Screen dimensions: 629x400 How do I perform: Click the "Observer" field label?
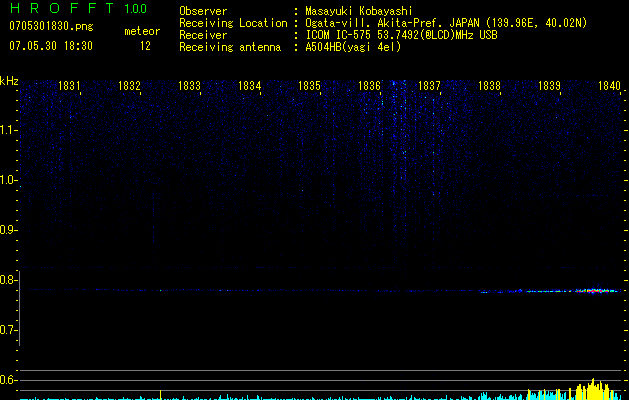coord(203,11)
